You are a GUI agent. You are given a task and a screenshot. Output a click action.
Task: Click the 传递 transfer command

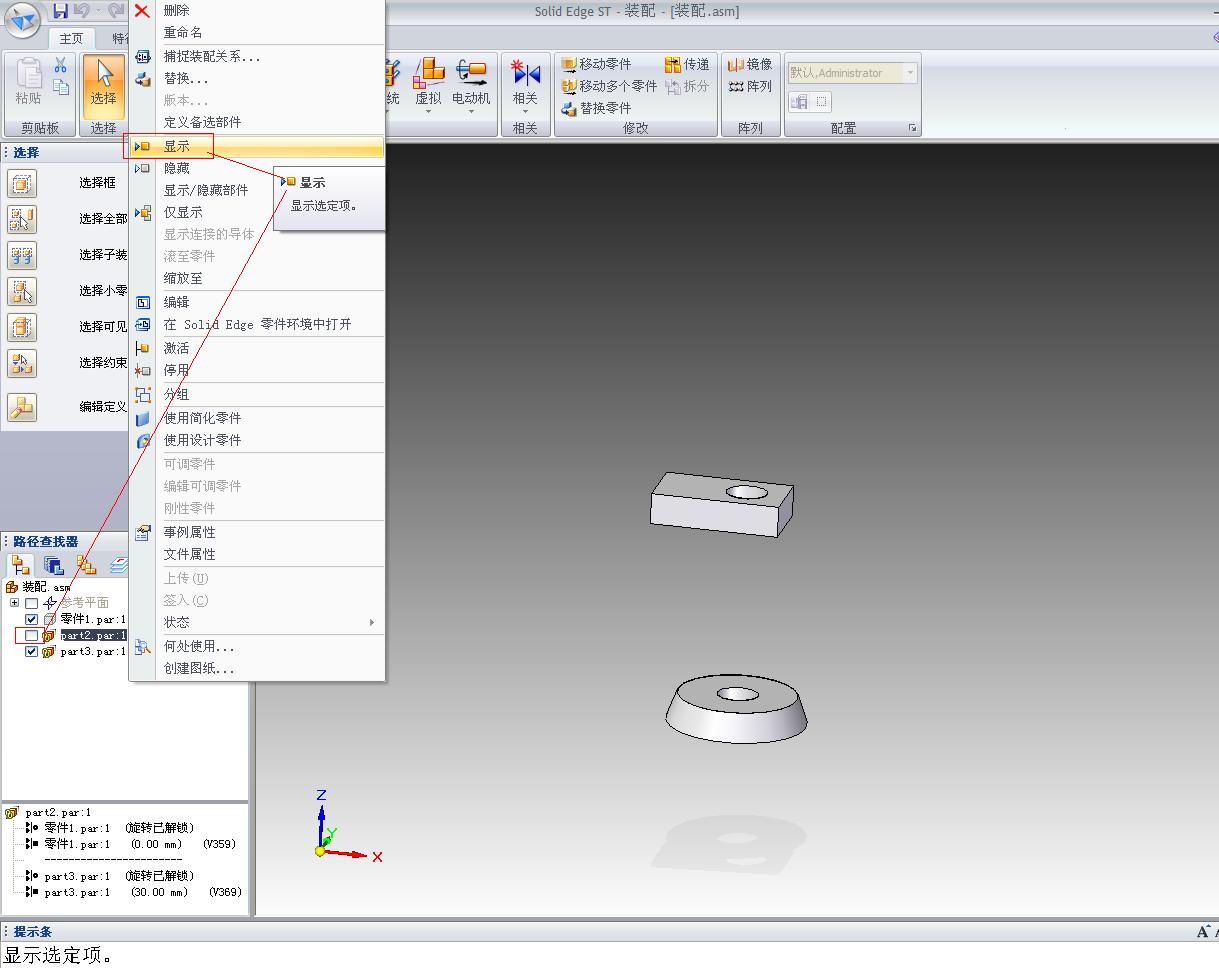click(x=687, y=64)
